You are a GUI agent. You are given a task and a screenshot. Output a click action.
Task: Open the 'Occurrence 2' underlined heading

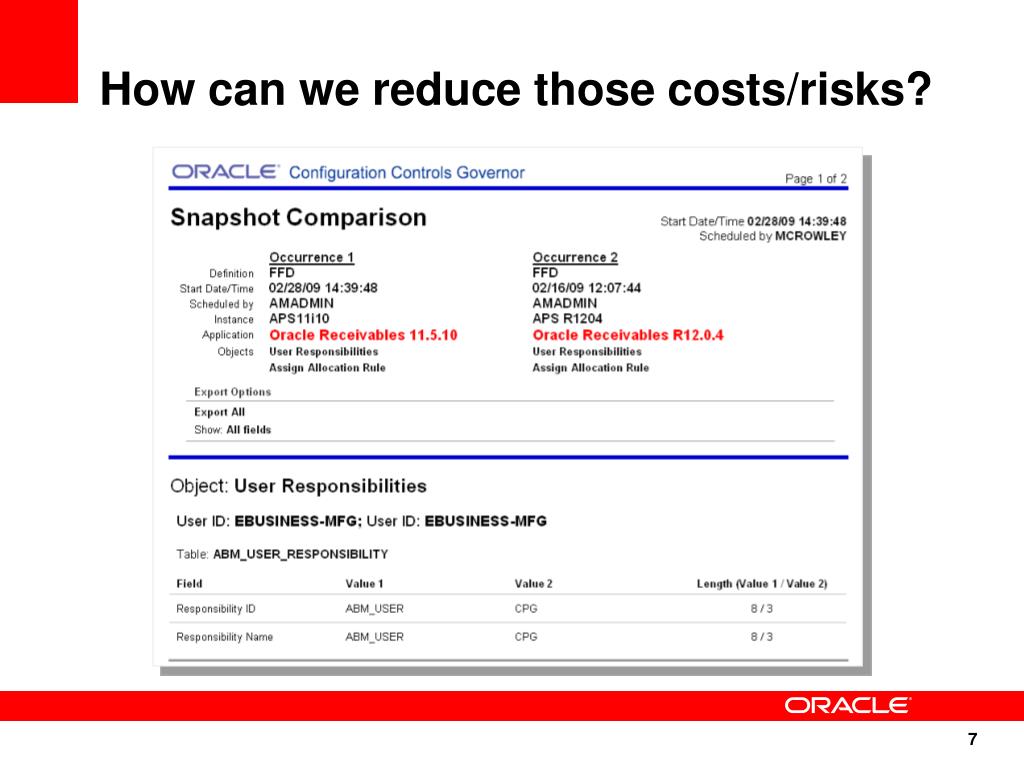(575, 257)
